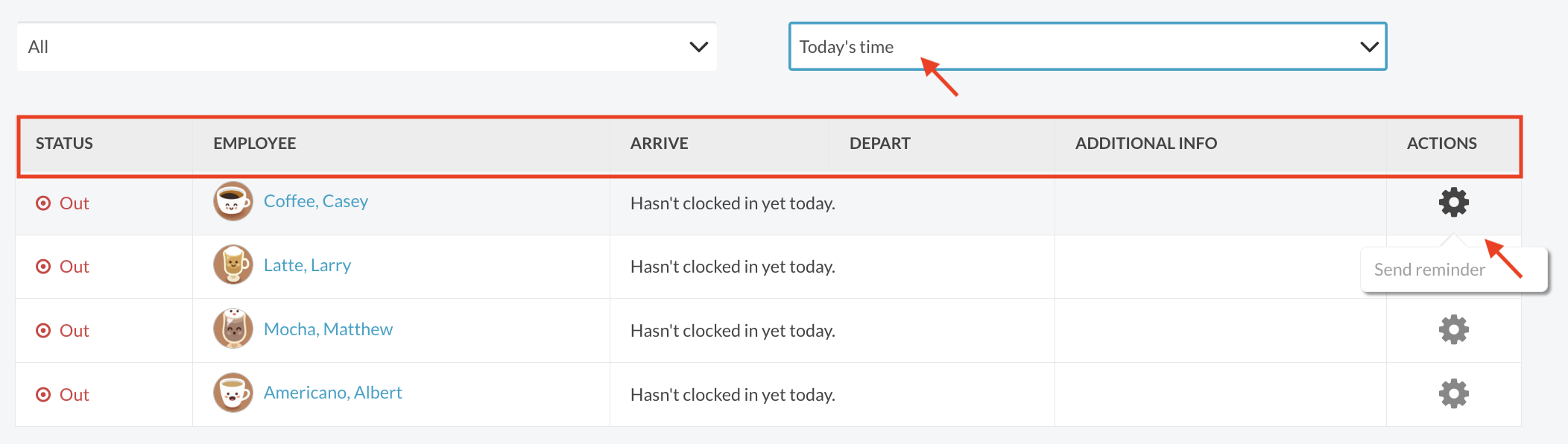Click the Out status icon for Larry Latte
This screenshot has height=444, width=1568.
tap(43, 267)
